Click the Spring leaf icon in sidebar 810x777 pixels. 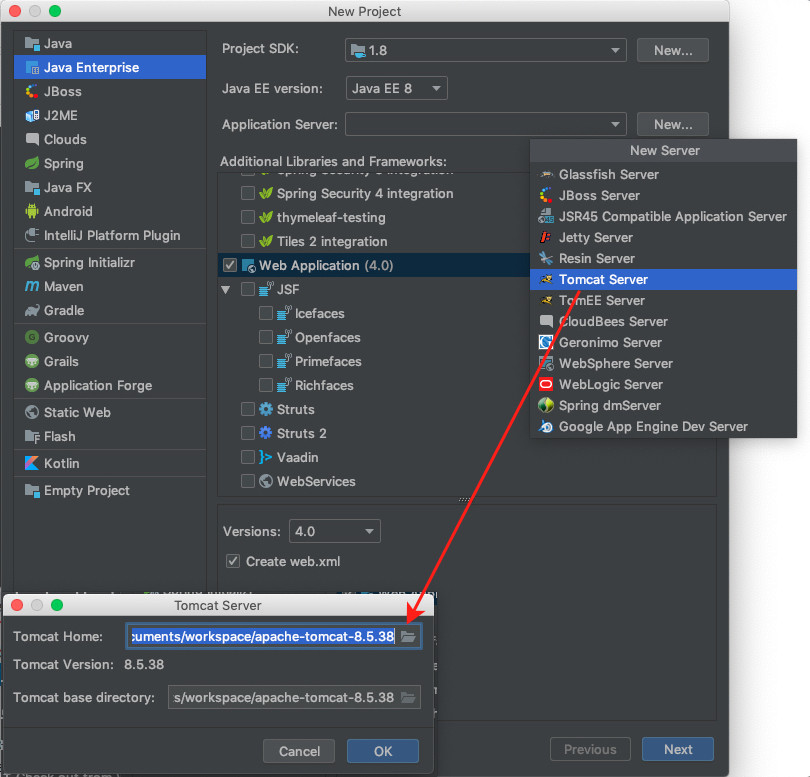[32, 164]
